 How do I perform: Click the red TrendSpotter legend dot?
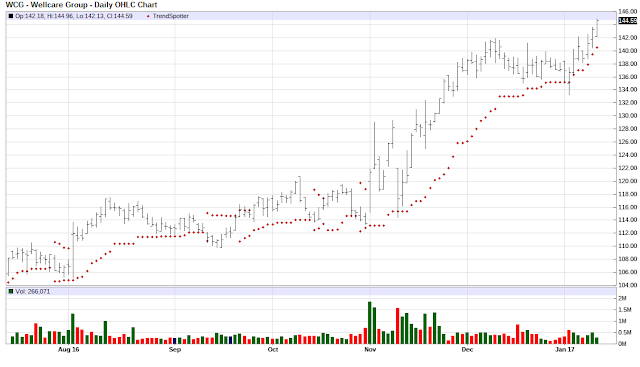coord(148,16)
